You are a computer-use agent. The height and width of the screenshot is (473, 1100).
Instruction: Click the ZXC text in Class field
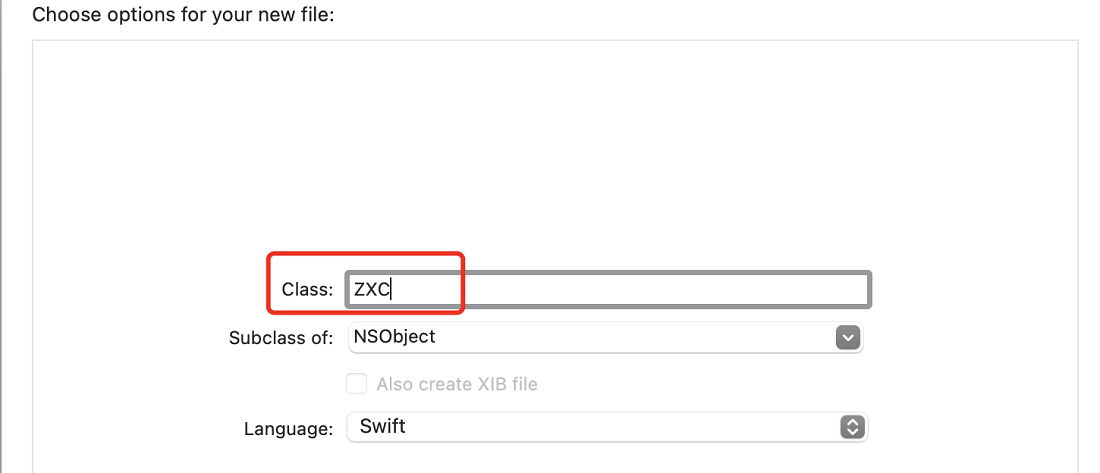(x=371, y=290)
